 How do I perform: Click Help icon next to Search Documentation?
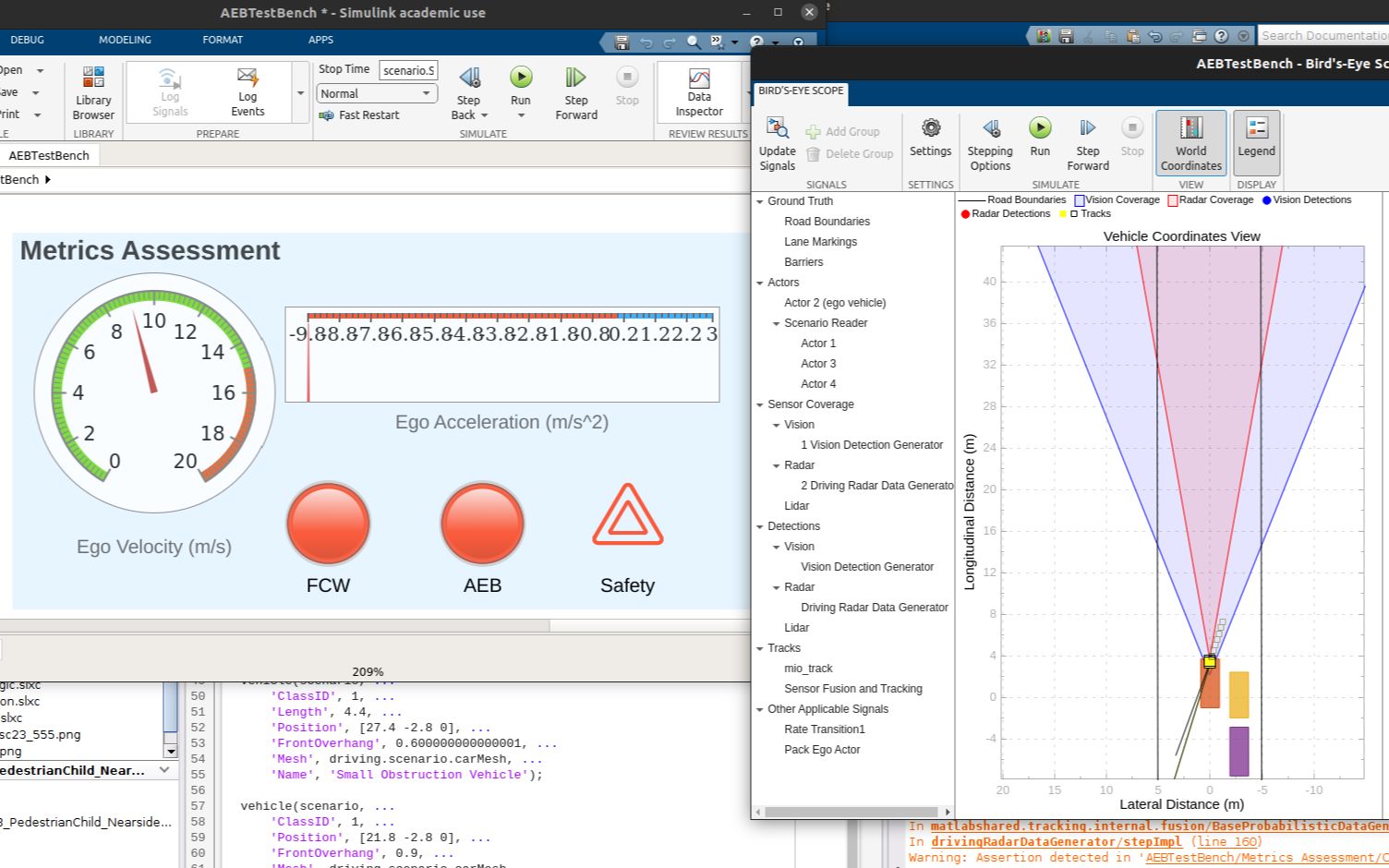[1221, 36]
